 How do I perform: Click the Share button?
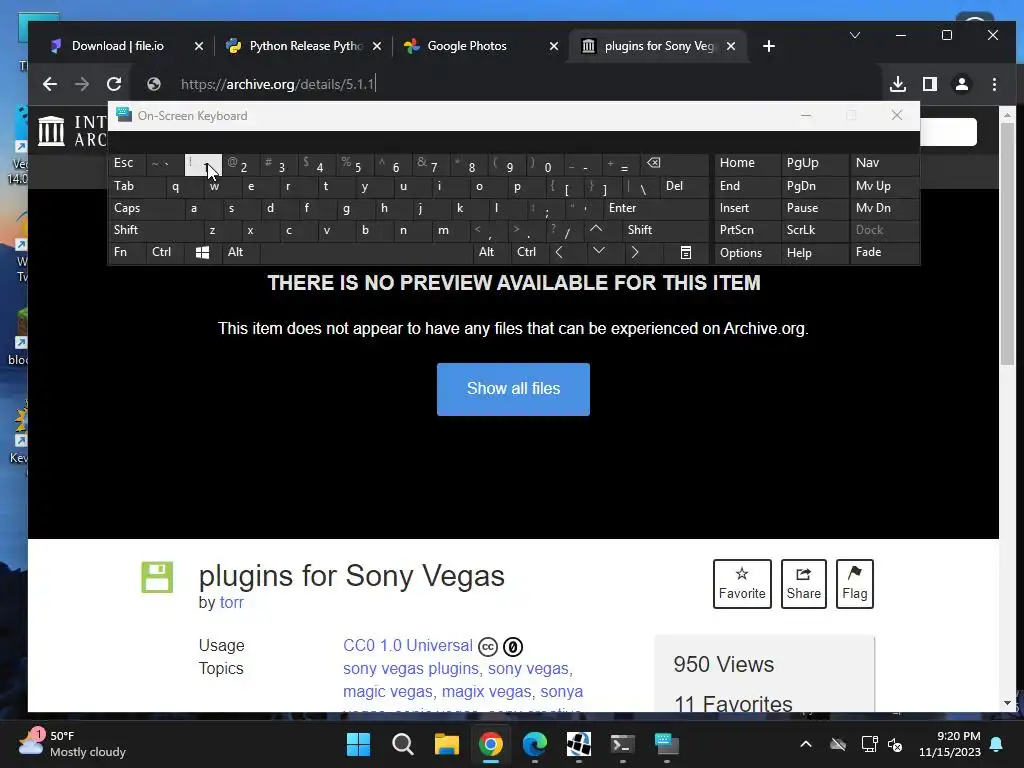click(803, 584)
